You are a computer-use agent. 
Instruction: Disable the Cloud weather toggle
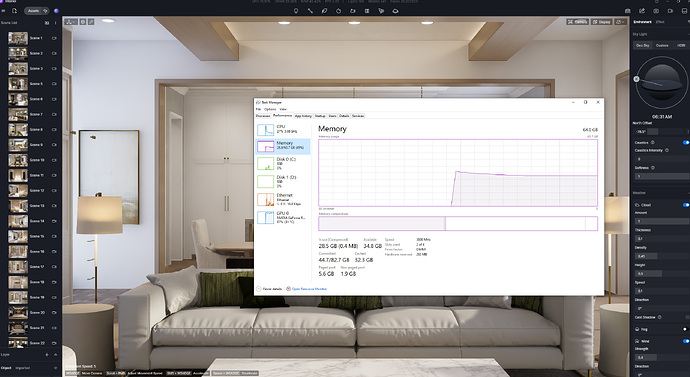686,205
